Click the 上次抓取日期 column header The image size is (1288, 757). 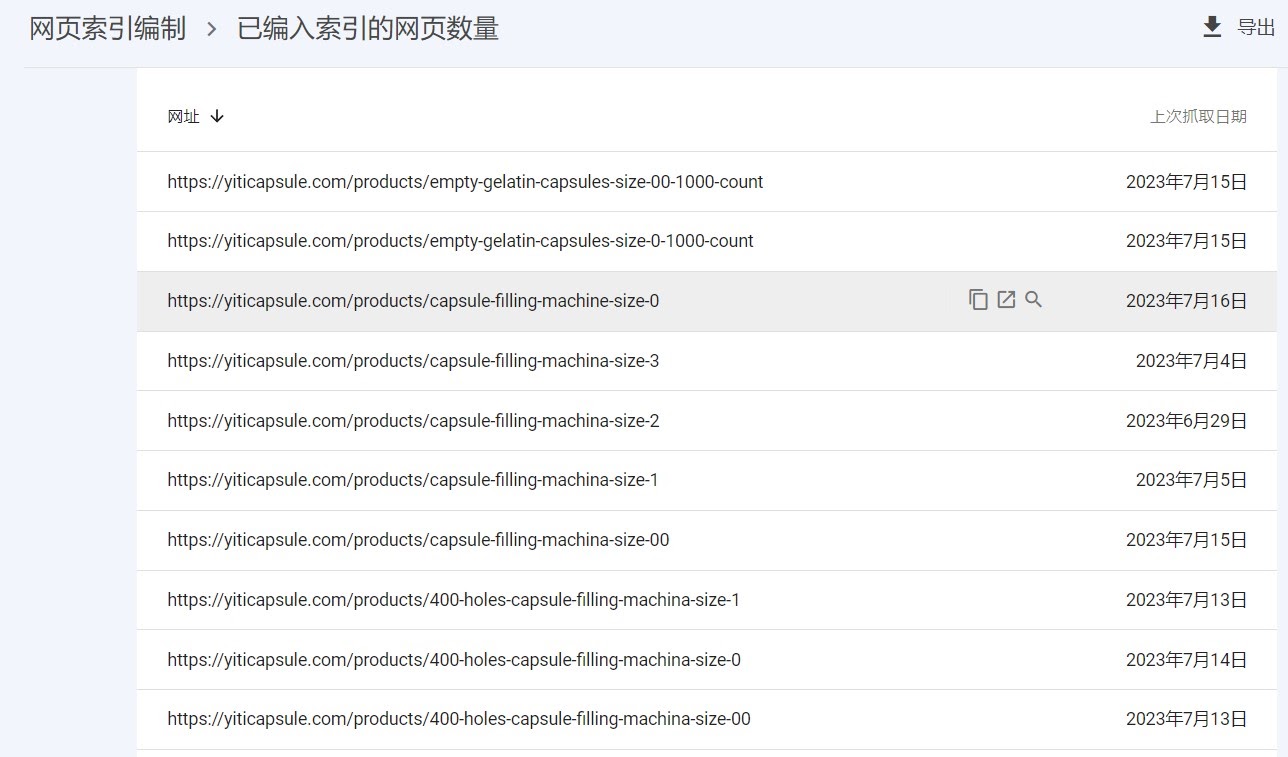[1198, 116]
